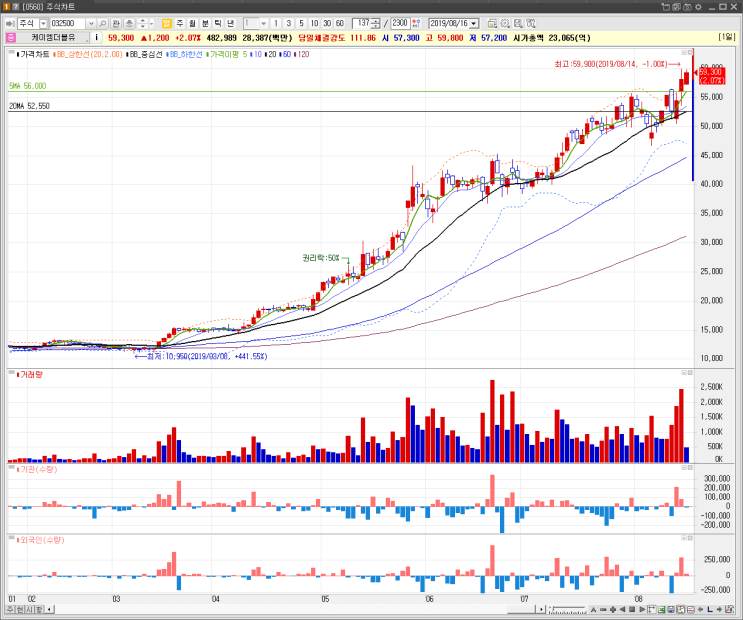Click the Excel export icon in bottom toolbar
Screen dimensions: 743x620
661,610
